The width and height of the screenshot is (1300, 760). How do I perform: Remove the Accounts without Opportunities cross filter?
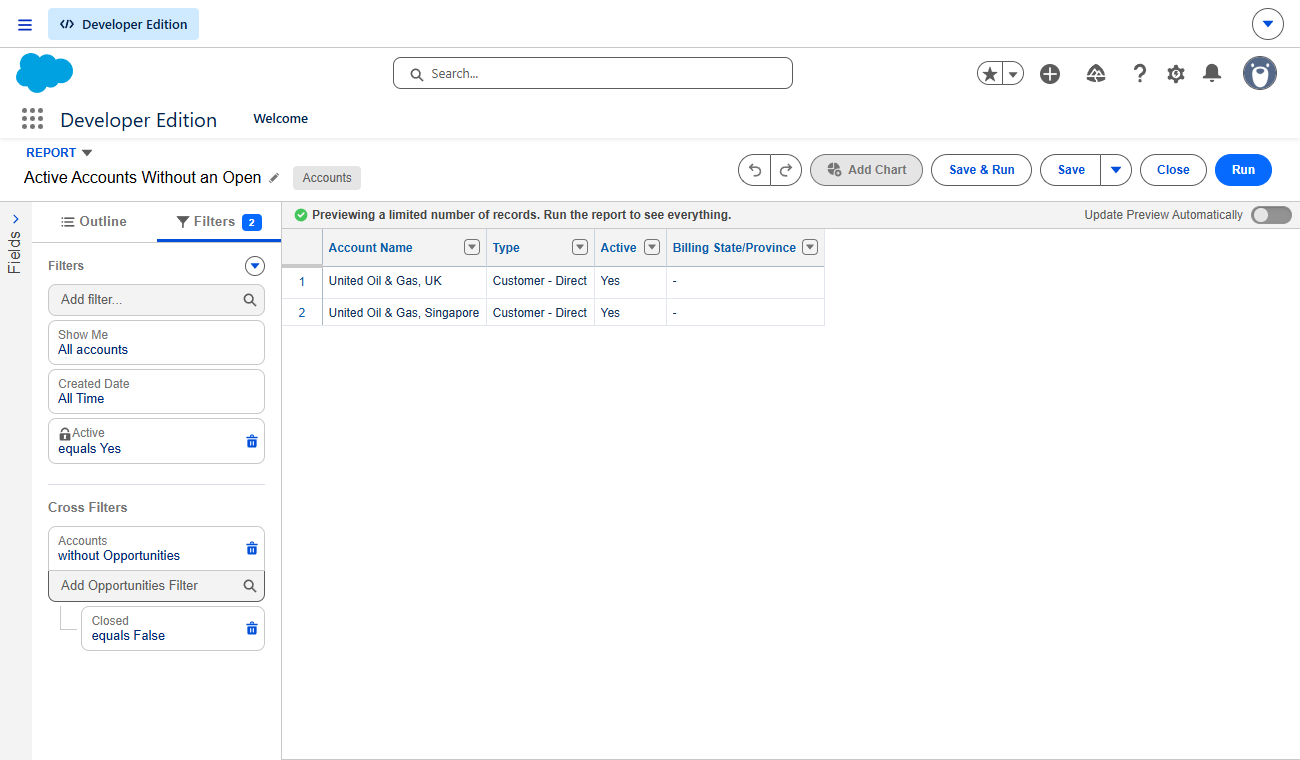252,548
